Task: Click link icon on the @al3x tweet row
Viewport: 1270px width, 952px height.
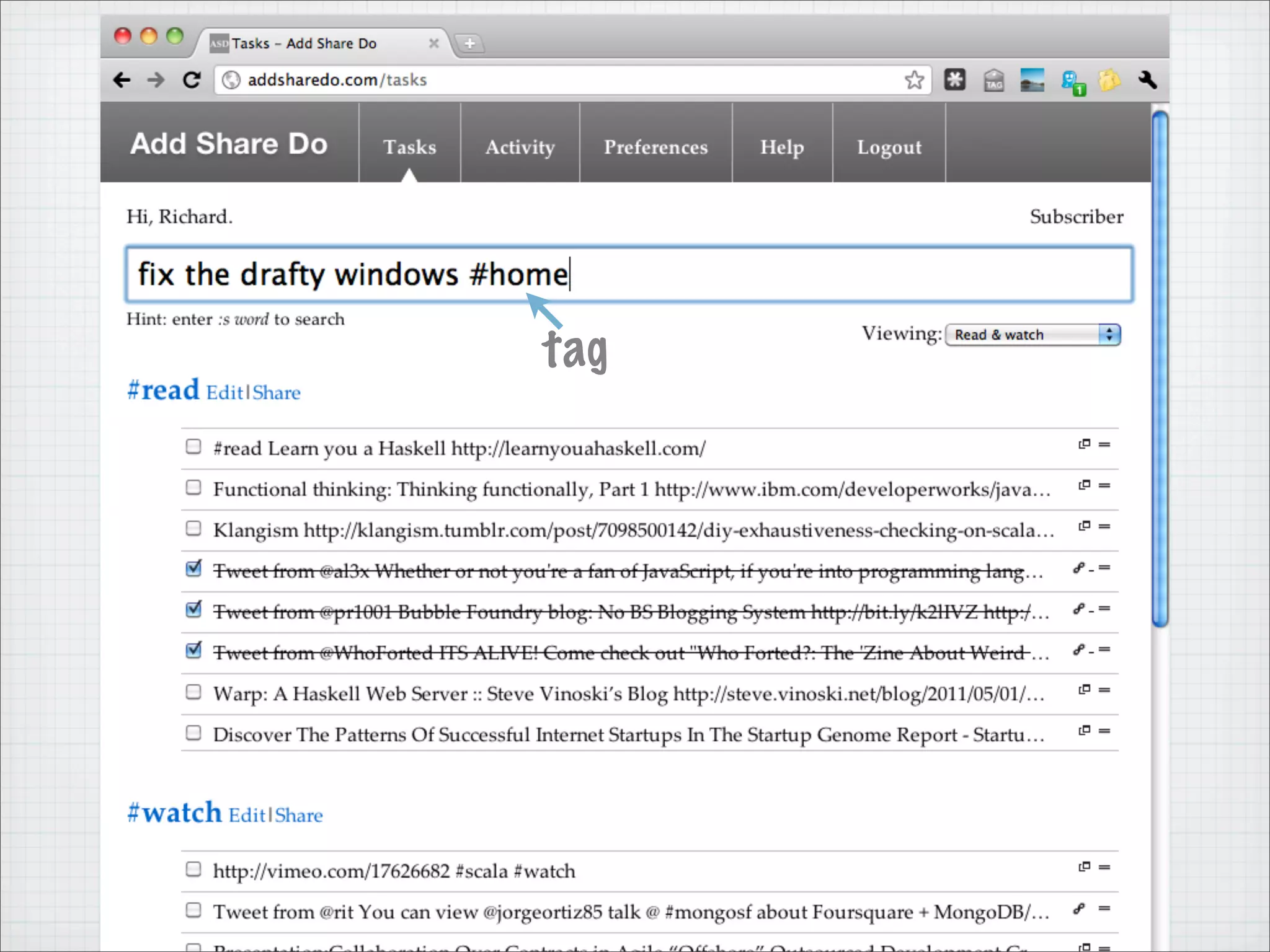Action: (1079, 568)
